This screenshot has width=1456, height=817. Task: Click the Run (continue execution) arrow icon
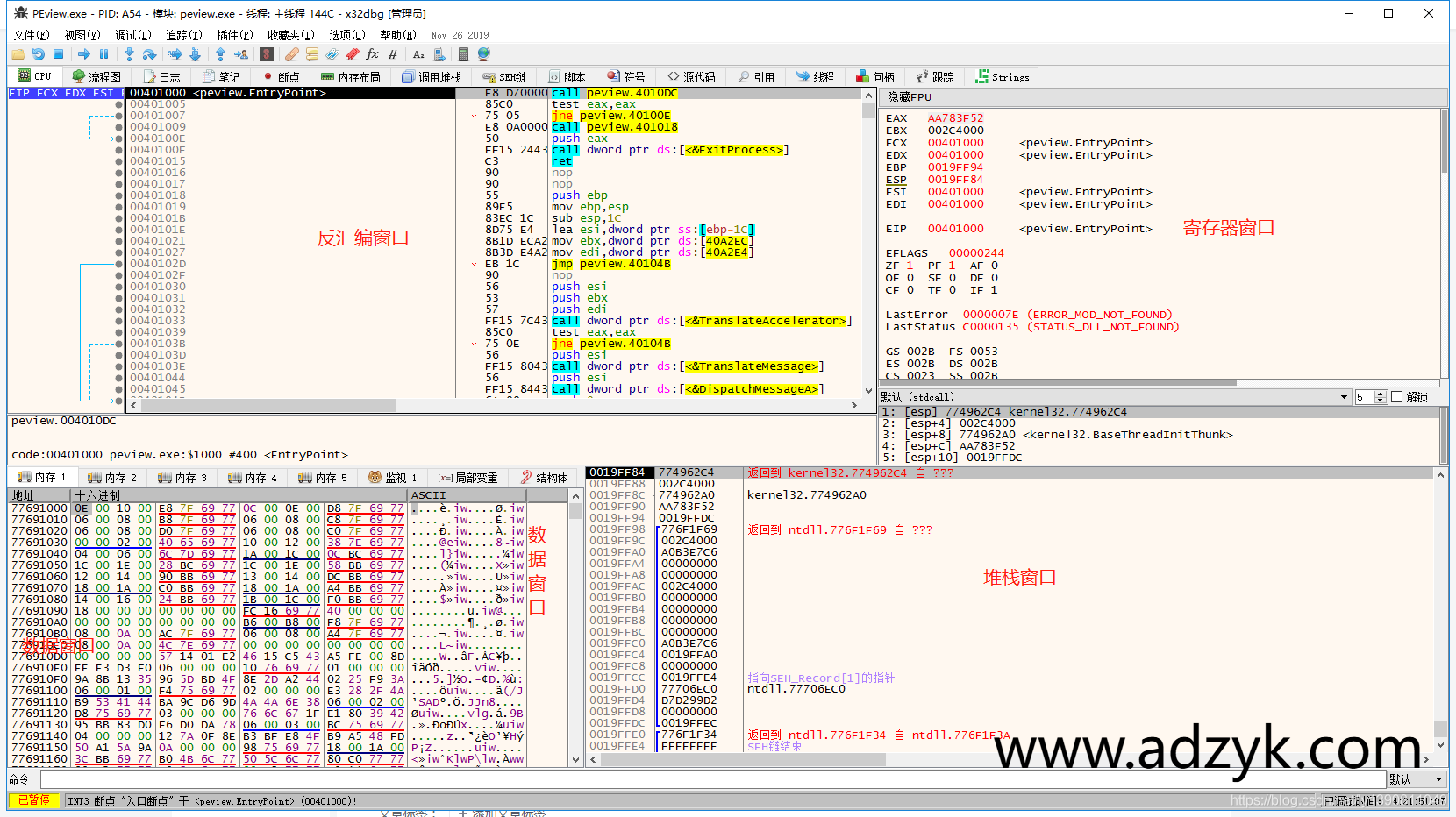(x=84, y=53)
